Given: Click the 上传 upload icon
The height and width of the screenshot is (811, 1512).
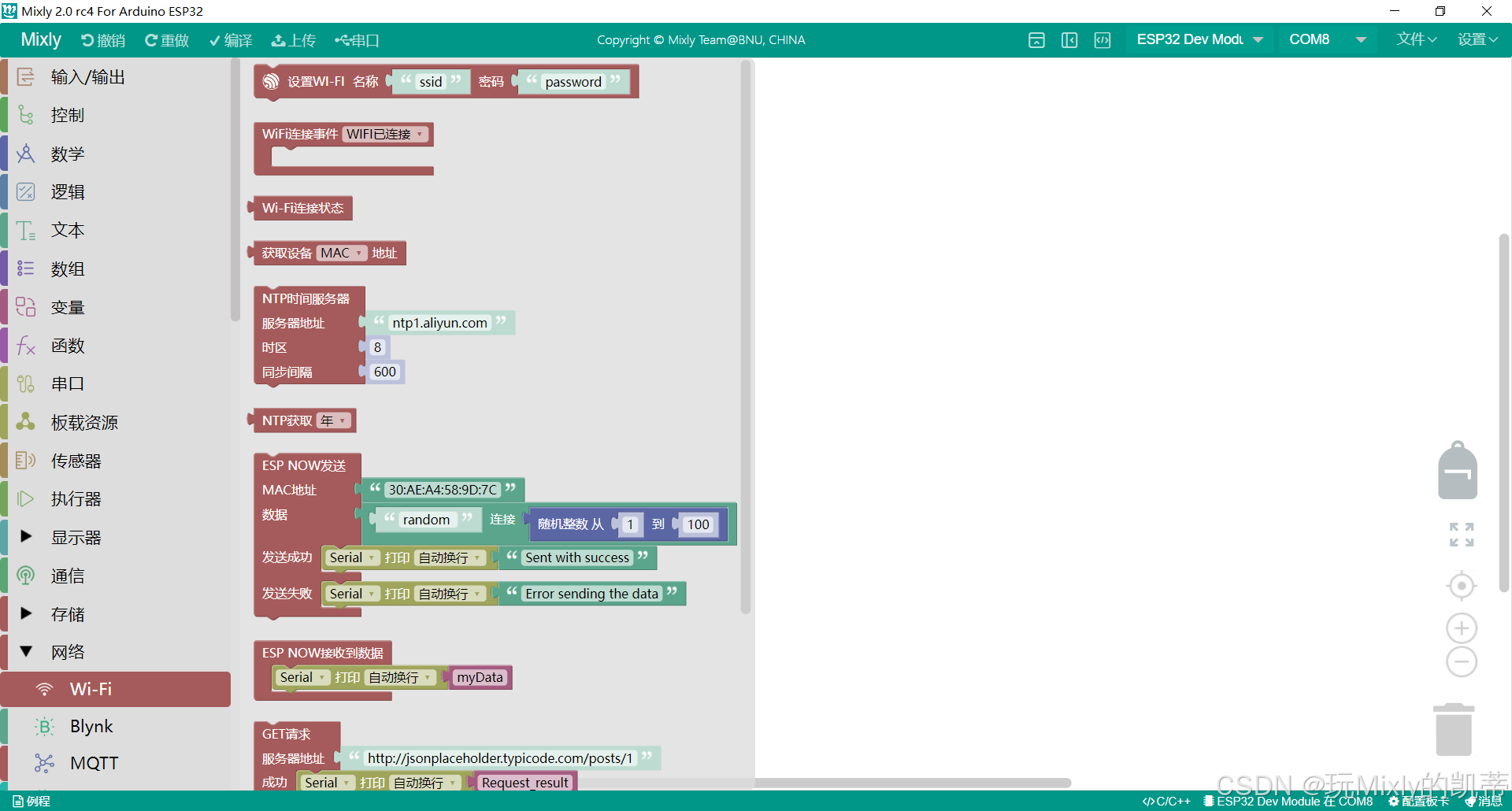Looking at the screenshot, I should click(293, 39).
